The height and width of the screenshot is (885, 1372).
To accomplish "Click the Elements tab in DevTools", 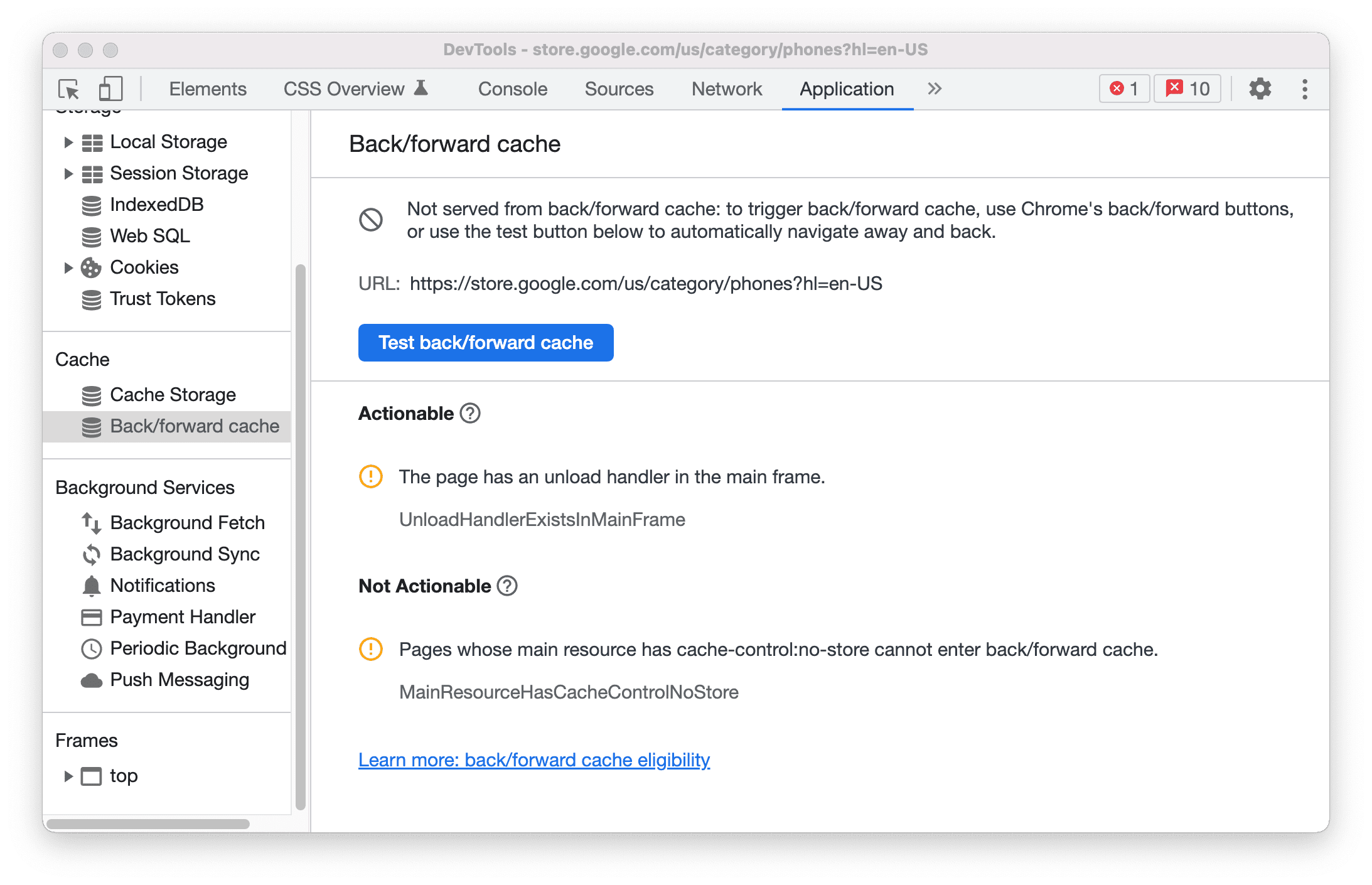I will click(x=206, y=89).
